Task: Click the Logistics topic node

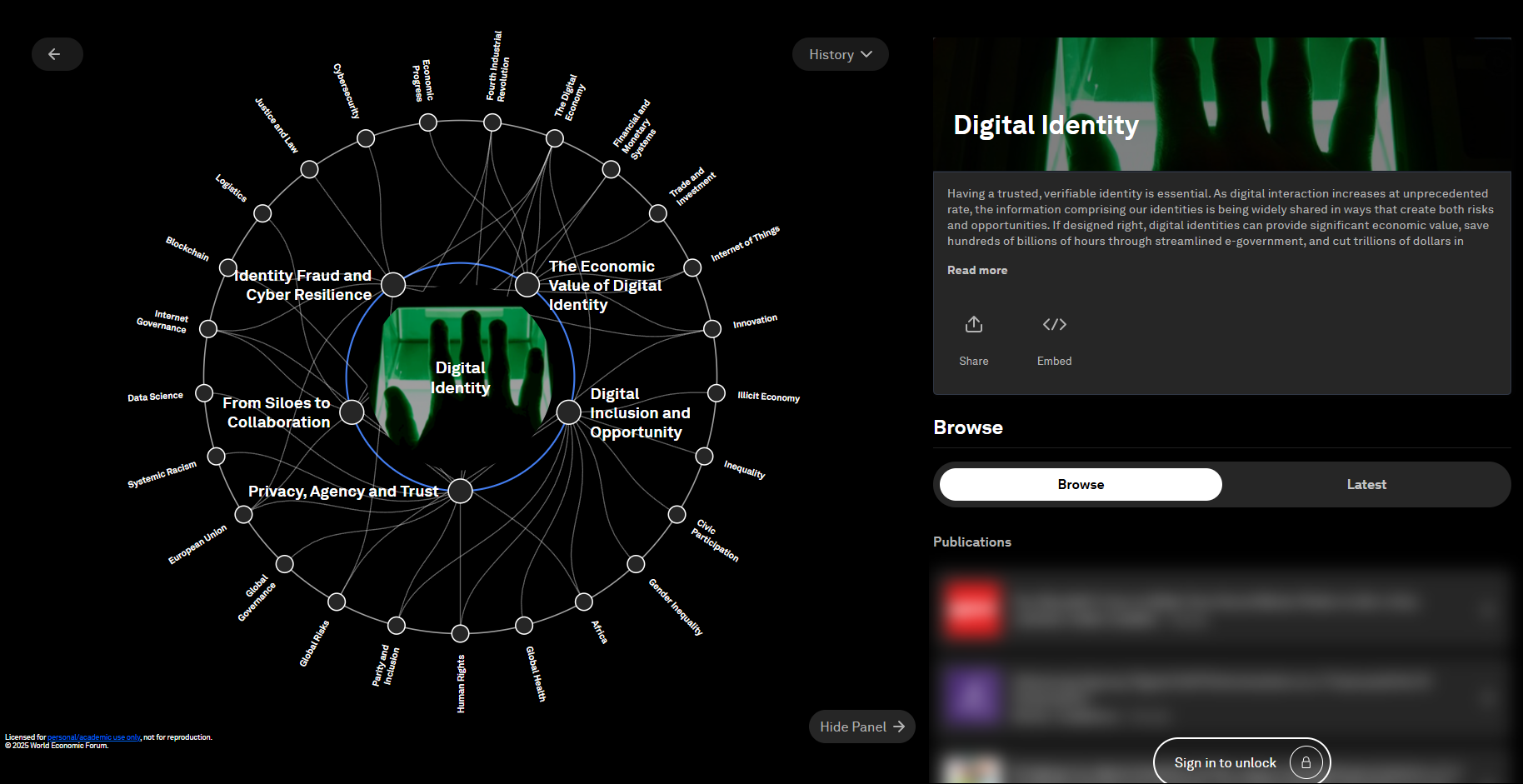Action: click(262, 213)
